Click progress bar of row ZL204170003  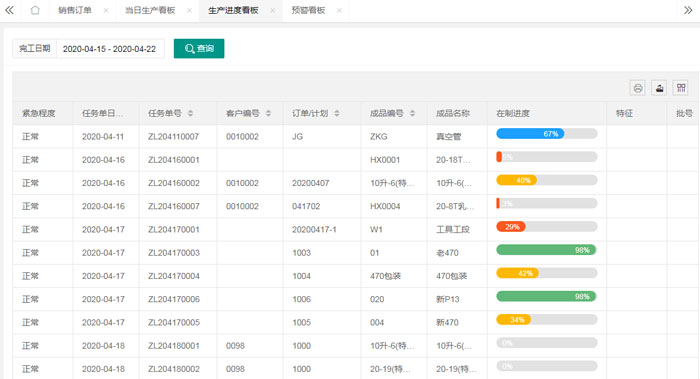click(x=546, y=250)
